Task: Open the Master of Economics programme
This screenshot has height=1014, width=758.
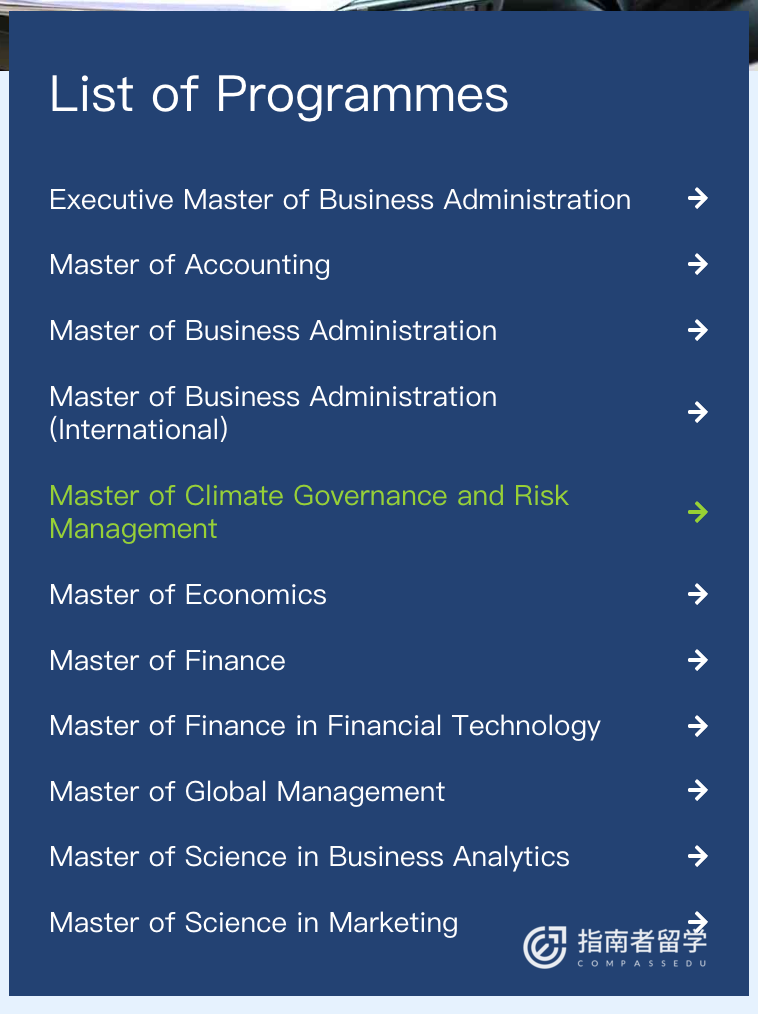Action: 188,594
